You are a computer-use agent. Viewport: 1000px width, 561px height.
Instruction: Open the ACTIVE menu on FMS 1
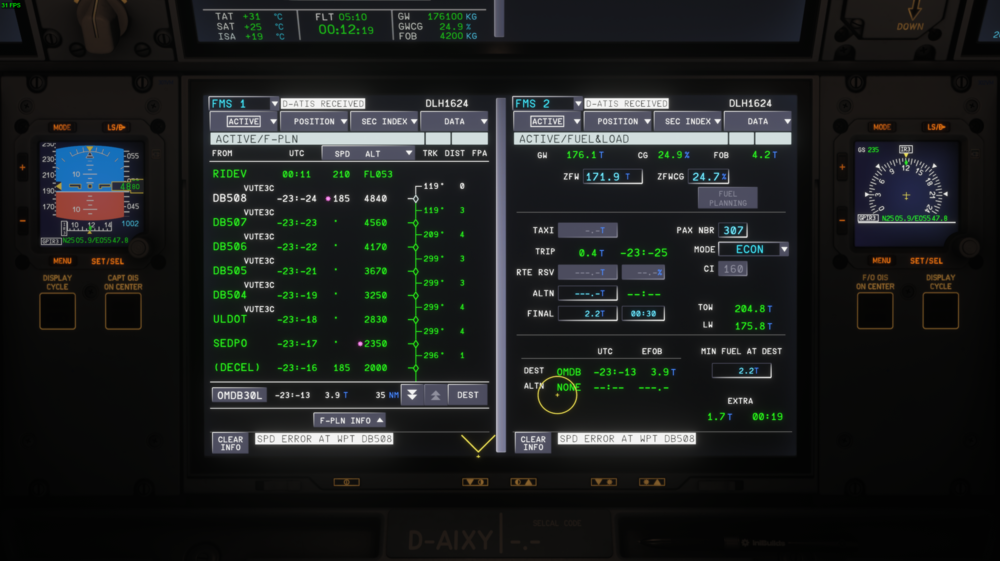[x=244, y=121]
